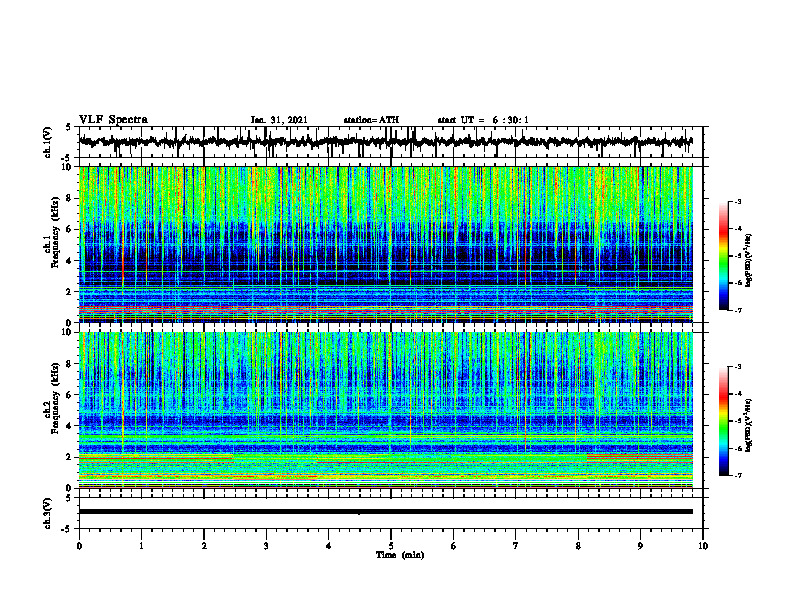792x612 pixels.
Task: Click the ch.2 colorbar log(PSD) unit label
Action: click(x=748, y=425)
